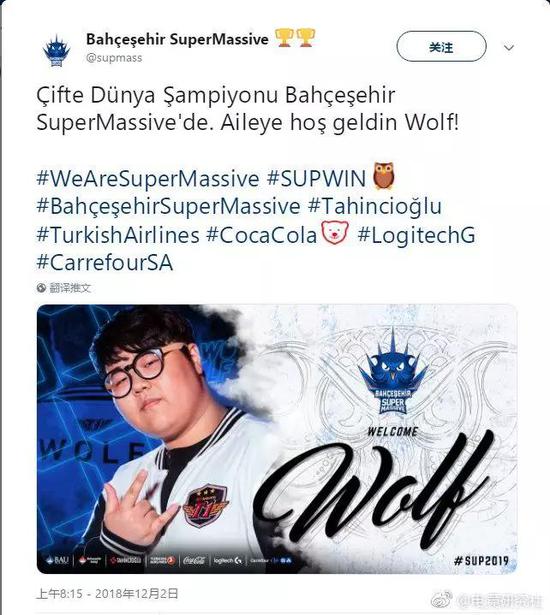
Task: Translate the tweet via 翻译推文
Action: (70, 288)
